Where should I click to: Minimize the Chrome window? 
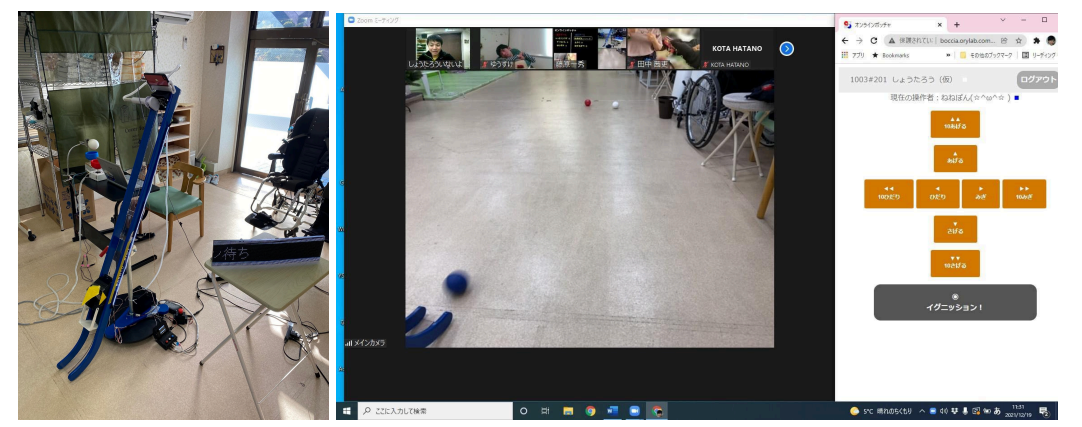pos(1023,20)
